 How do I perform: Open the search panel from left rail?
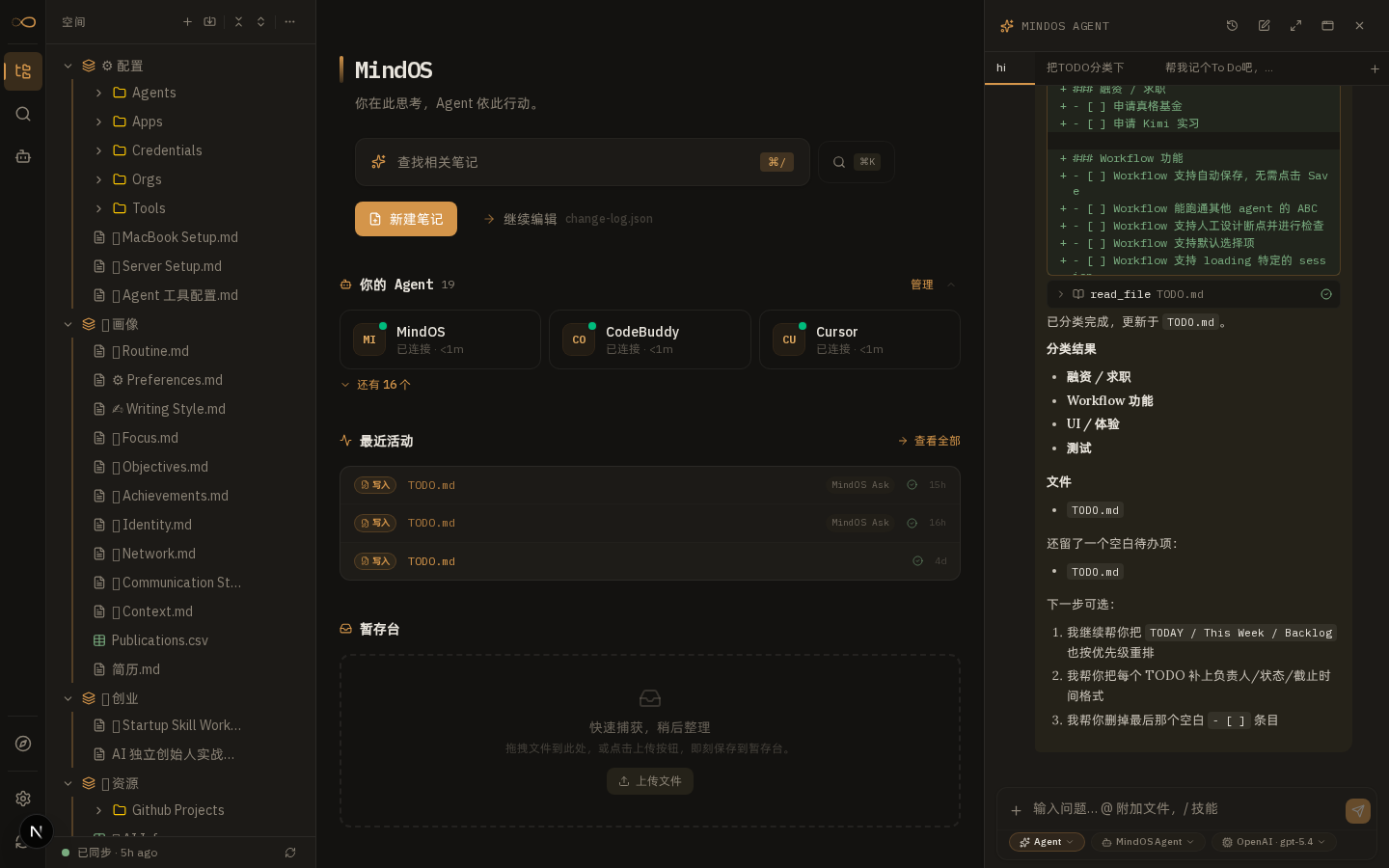[x=23, y=114]
